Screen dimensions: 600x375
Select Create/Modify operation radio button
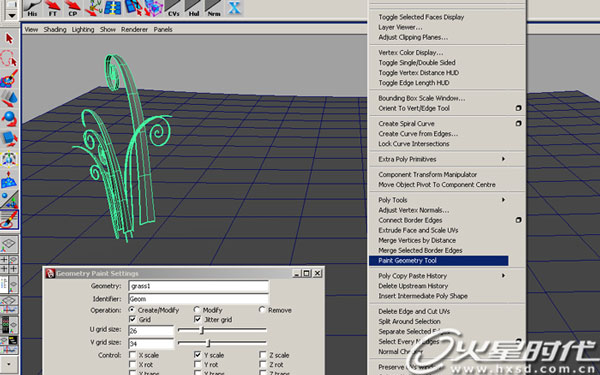(132, 309)
